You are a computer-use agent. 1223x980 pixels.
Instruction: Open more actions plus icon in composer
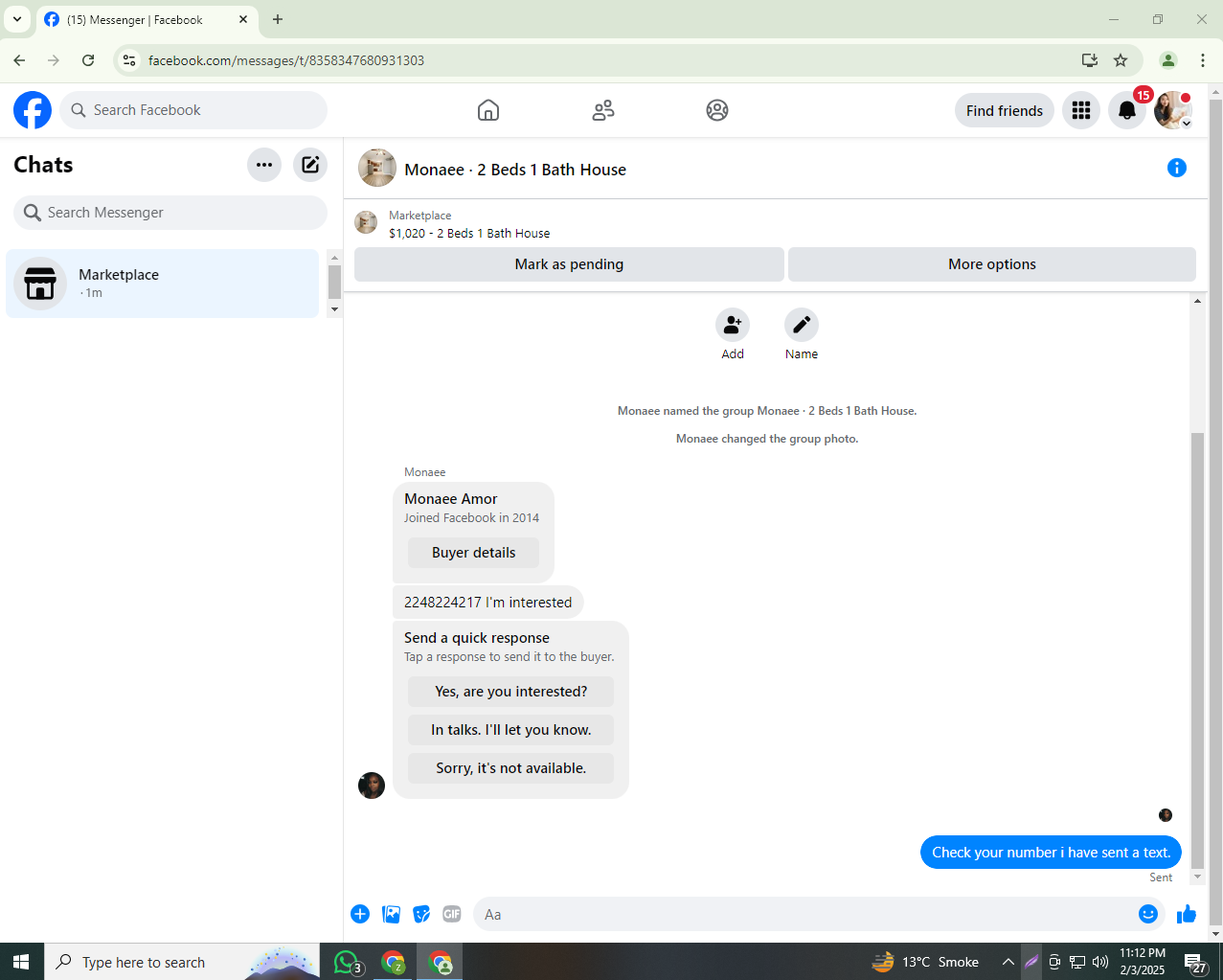coord(360,914)
